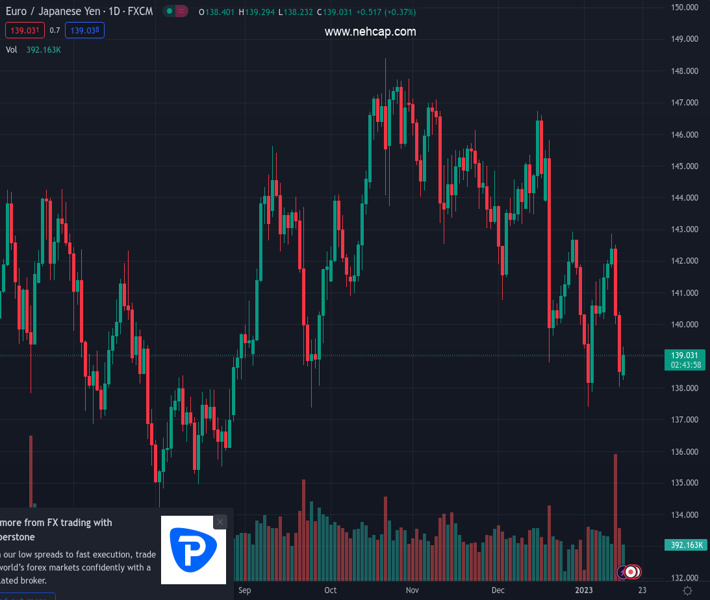This screenshot has width=710, height=600.
Task: Click the current price label 139.031
Action: pyautogui.click(x=686, y=355)
